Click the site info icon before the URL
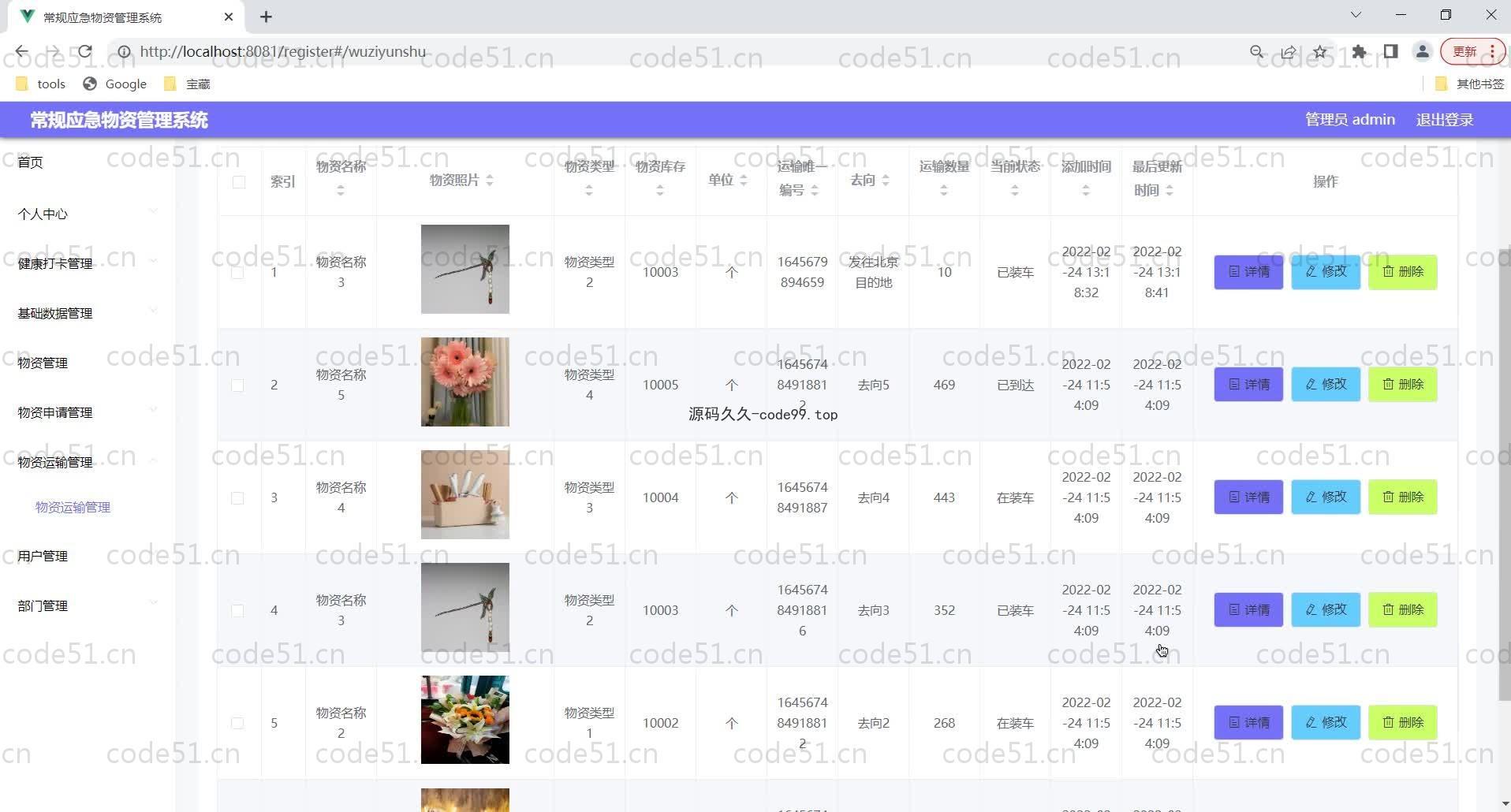The width and height of the screenshot is (1511, 812). [124, 52]
